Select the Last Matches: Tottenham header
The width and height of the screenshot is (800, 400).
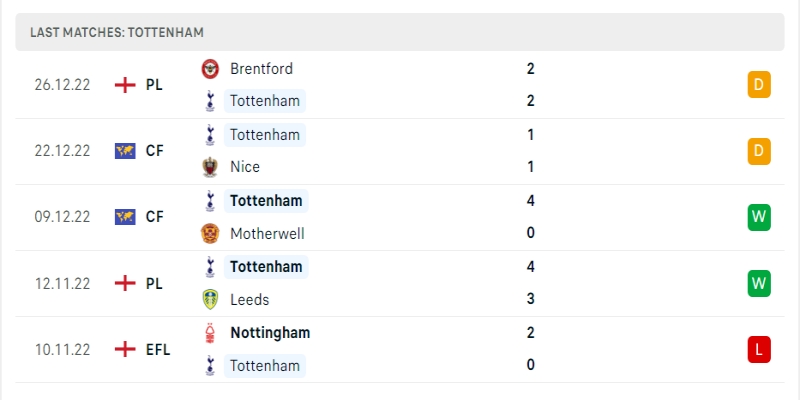coord(117,32)
